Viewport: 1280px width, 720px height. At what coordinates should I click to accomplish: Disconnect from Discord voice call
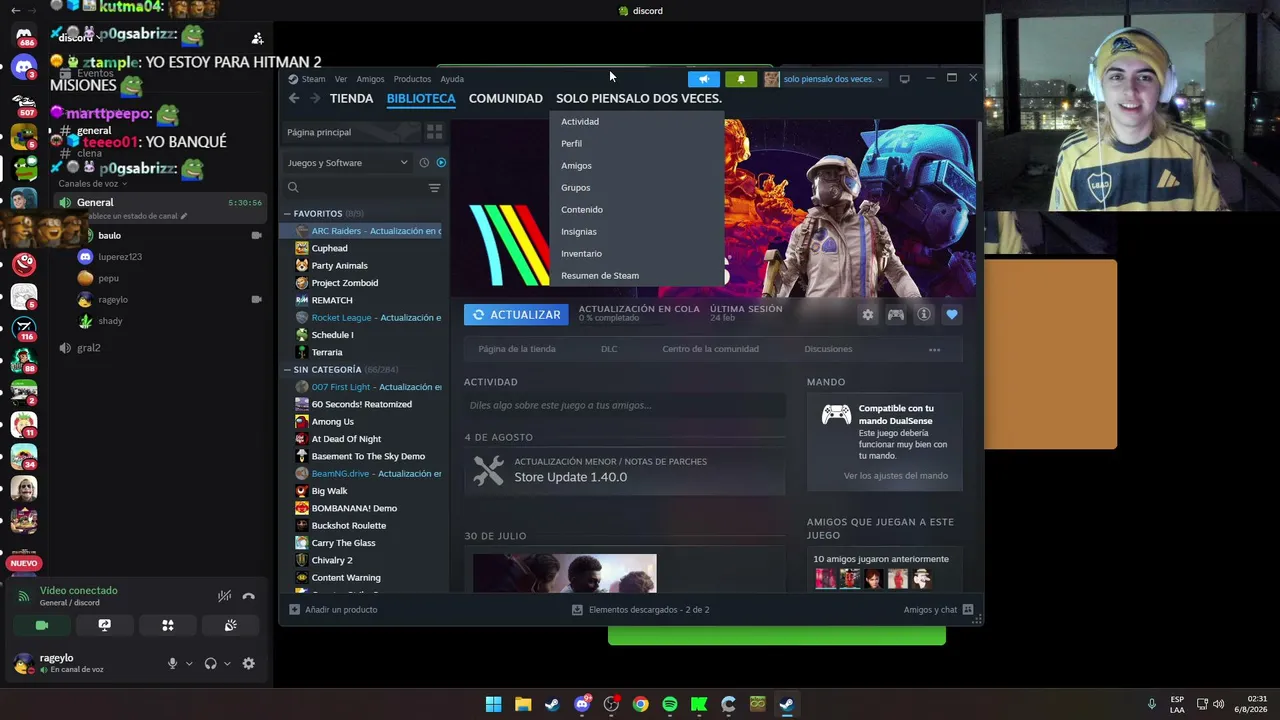pyautogui.click(x=249, y=596)
